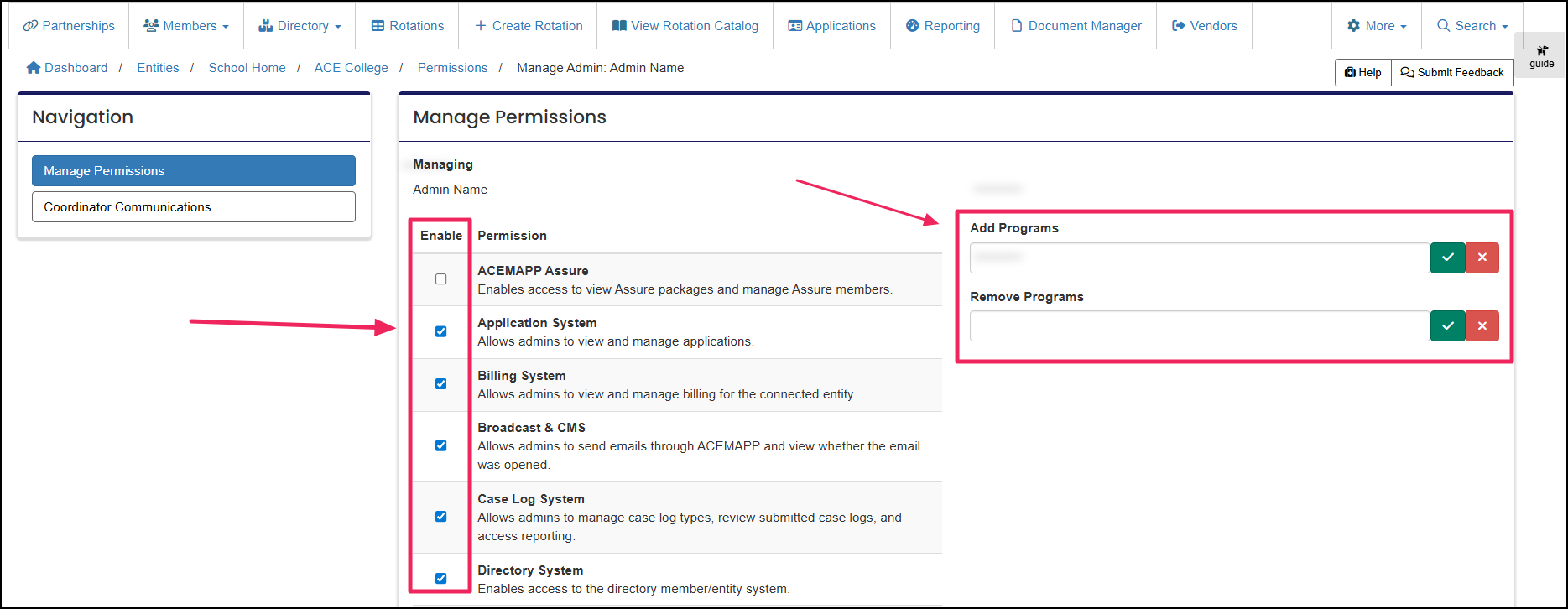Screen dimensions: 1568x609
Task: Click the 'Billing System' permission title
Action: 521,376
